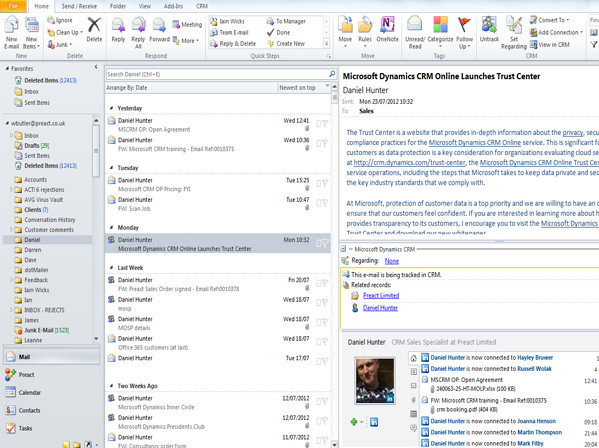Flag the FW: Microsoft CRM training email
This screenshot has width=599, height=448.
325,143
